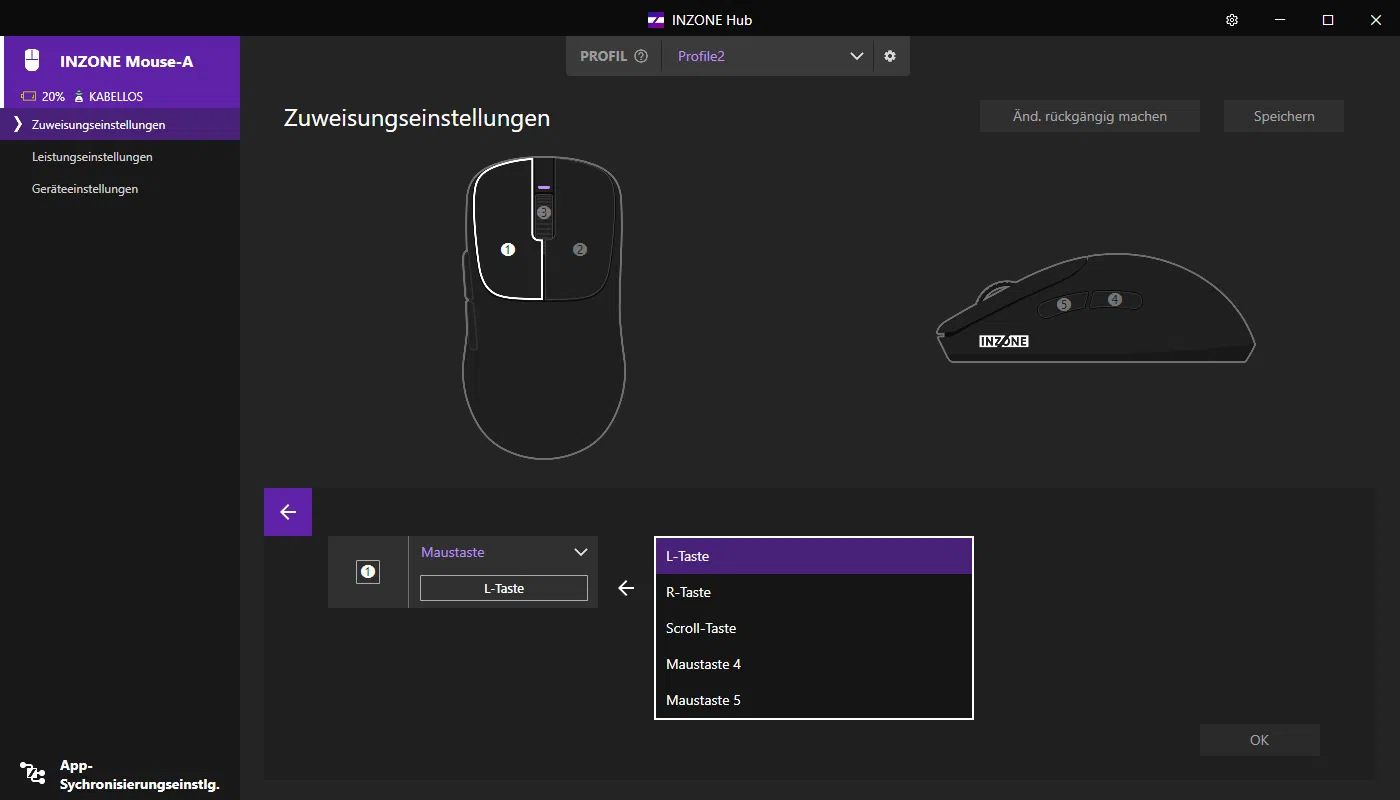1400x800 pixels.
Task: Select side button 4 on mouse diagram
Action: (x=1115, y=299)
